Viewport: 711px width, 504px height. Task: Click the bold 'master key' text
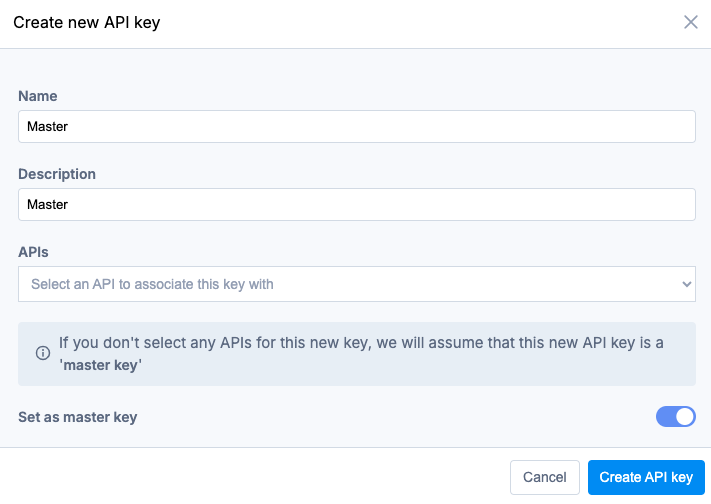pos(100,365)
